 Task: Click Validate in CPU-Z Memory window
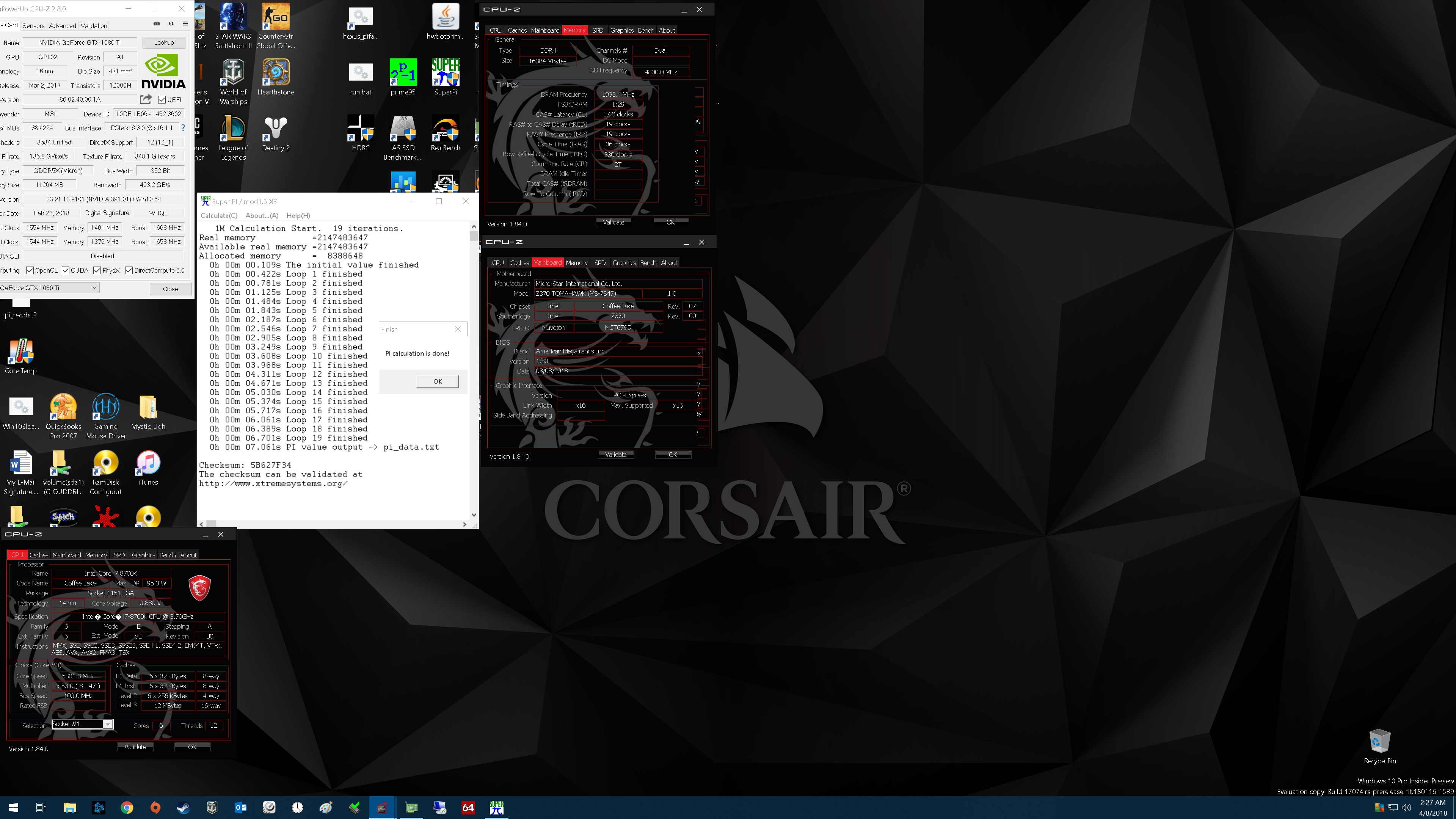coord(613,222)
